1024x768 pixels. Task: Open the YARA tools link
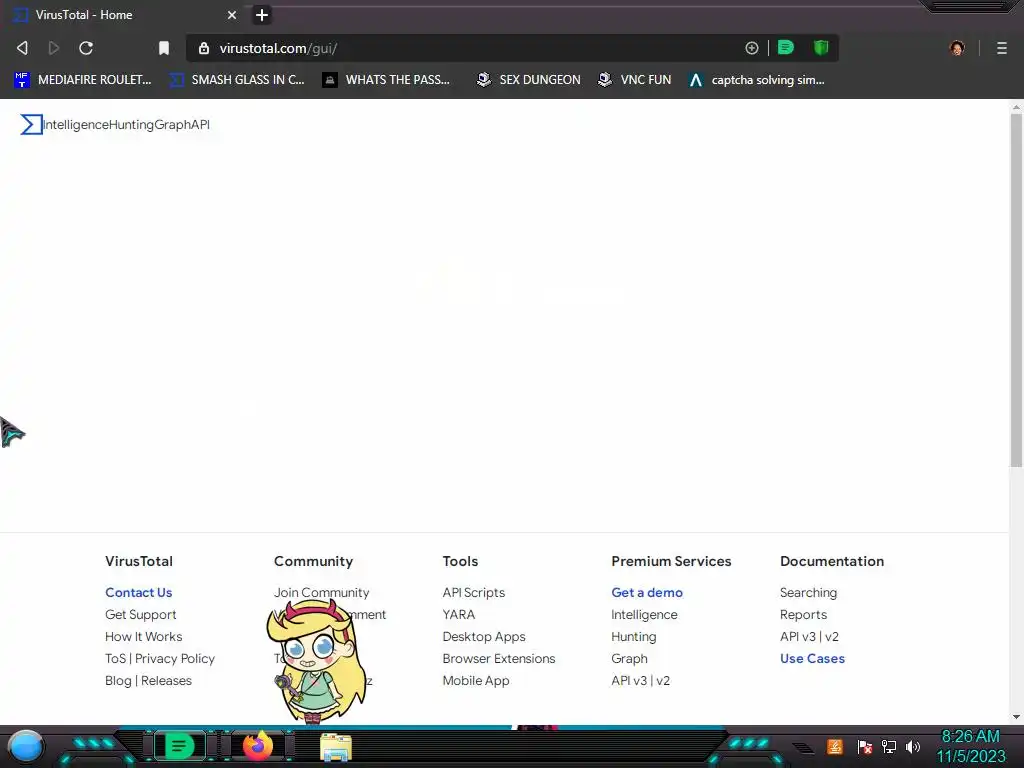coord(458,615)
